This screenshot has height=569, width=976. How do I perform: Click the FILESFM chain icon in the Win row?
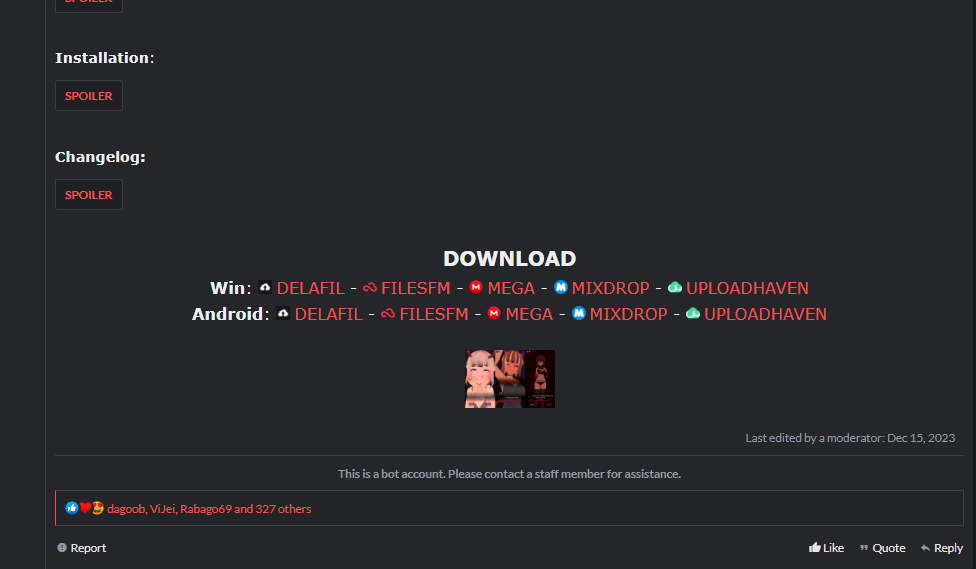pyautogui.click(x=370, y=288)
